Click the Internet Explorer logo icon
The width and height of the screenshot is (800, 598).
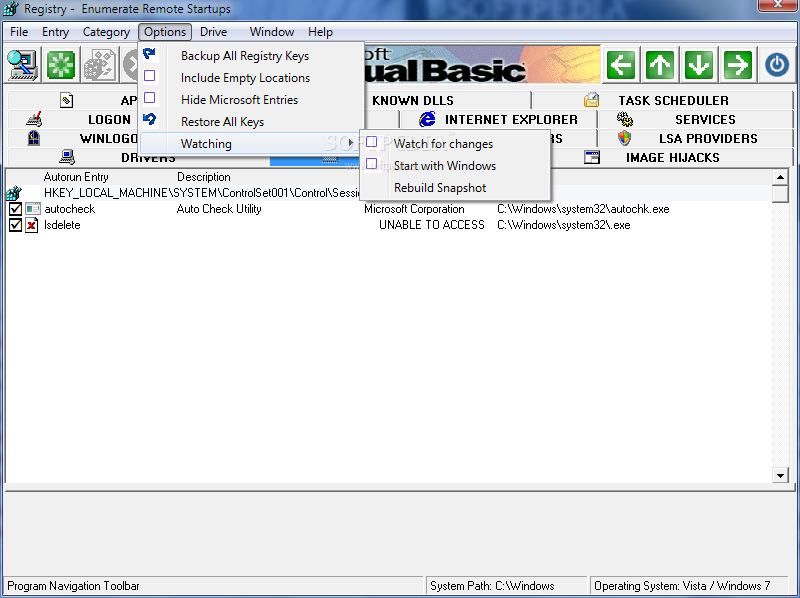pos(427,119)
